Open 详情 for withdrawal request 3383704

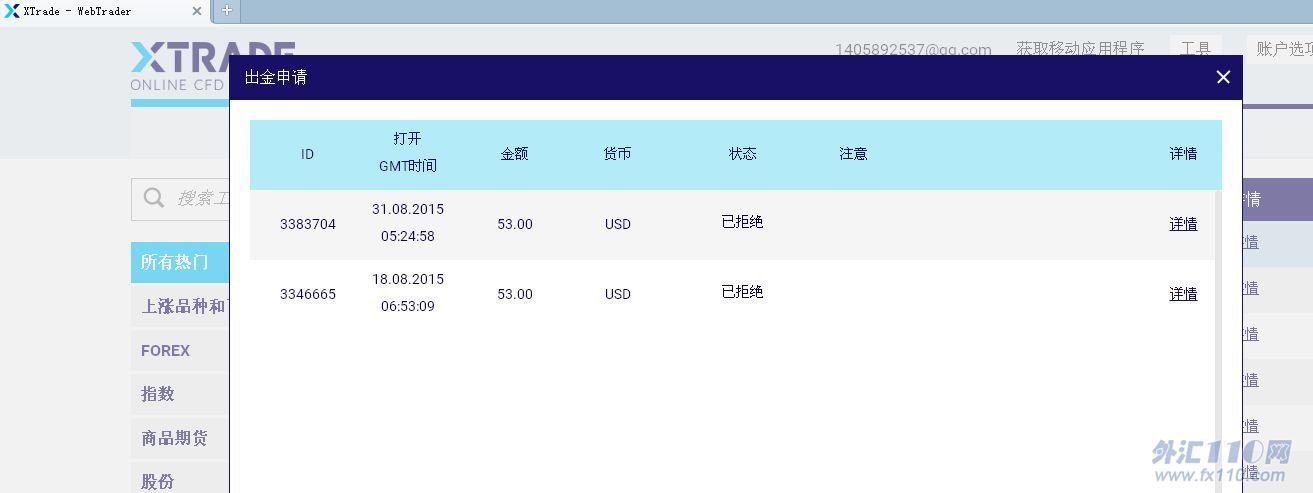coord(1183,224)
